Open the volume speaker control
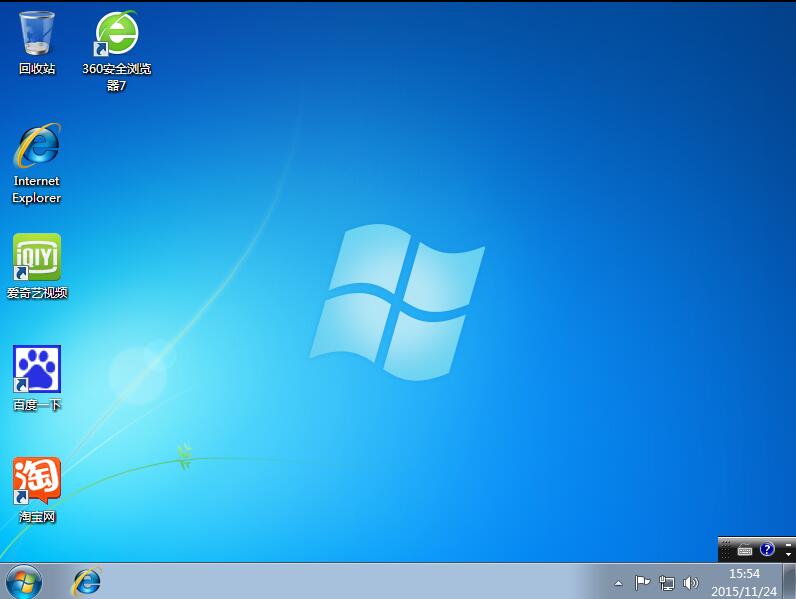This screenshot has height=599, width=796. click(x=690, y=582)
